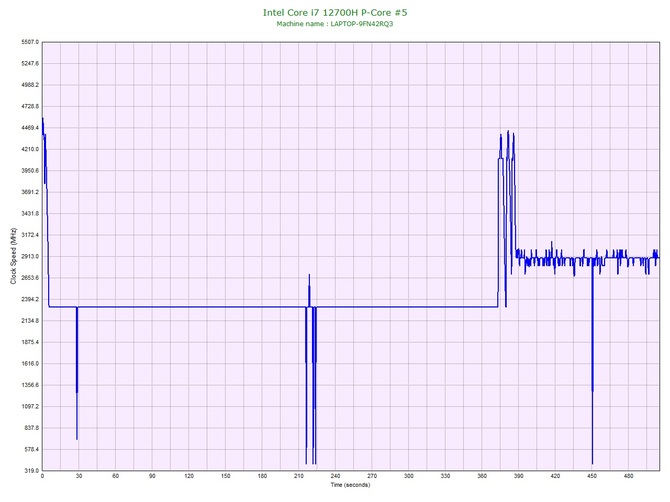This screenshot has height=502, width=670.
Task: Click the 837.8 y-axis value
Action: (x=31, y=428)
